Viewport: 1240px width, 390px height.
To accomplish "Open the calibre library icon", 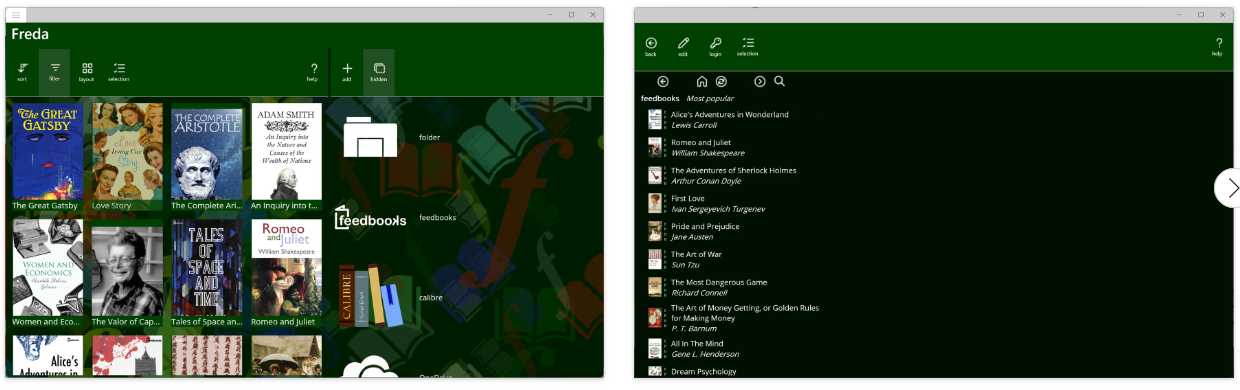I will click(x=370, y=297).
